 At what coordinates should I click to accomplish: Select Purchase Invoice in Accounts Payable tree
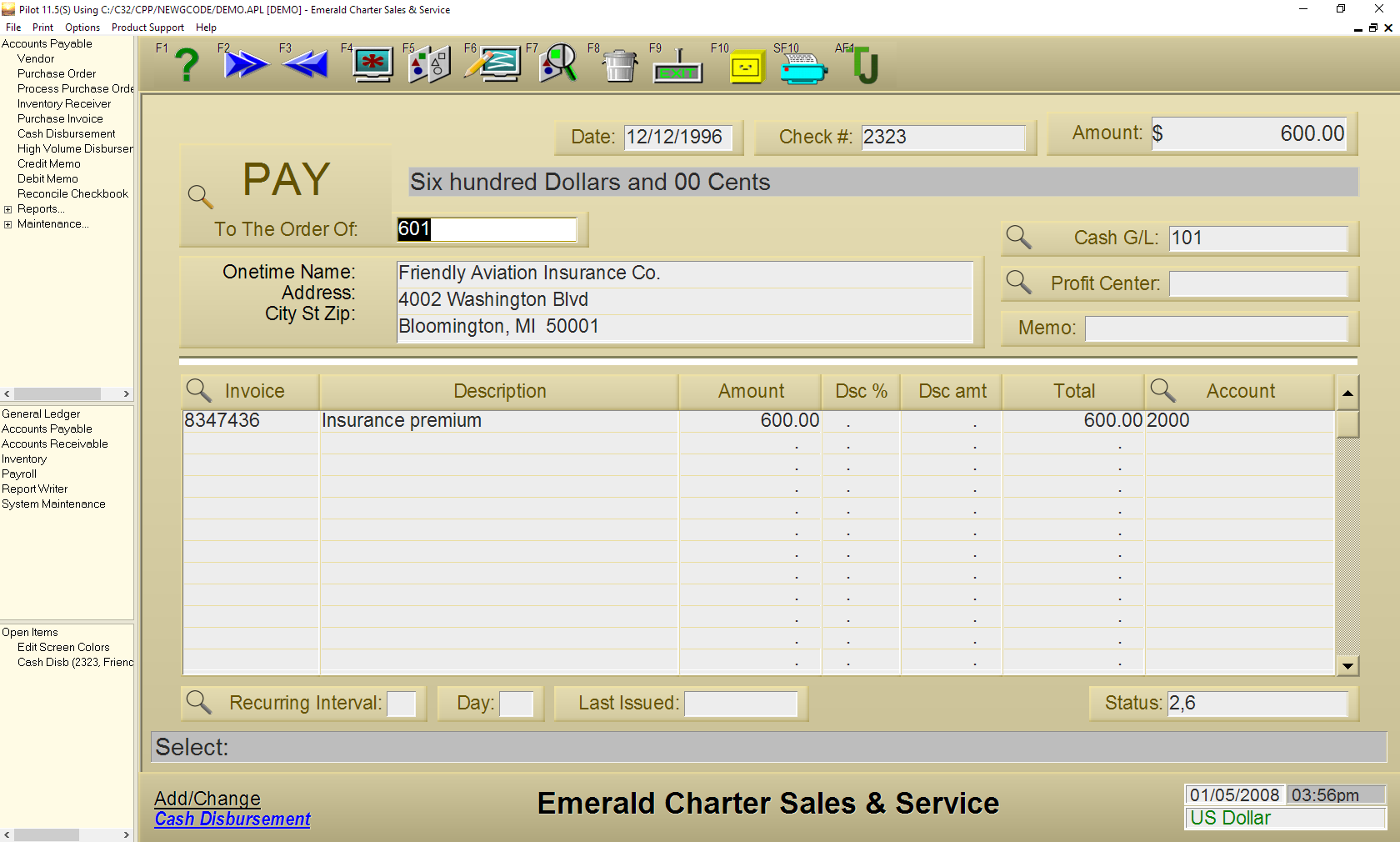[x=60, y=119]
